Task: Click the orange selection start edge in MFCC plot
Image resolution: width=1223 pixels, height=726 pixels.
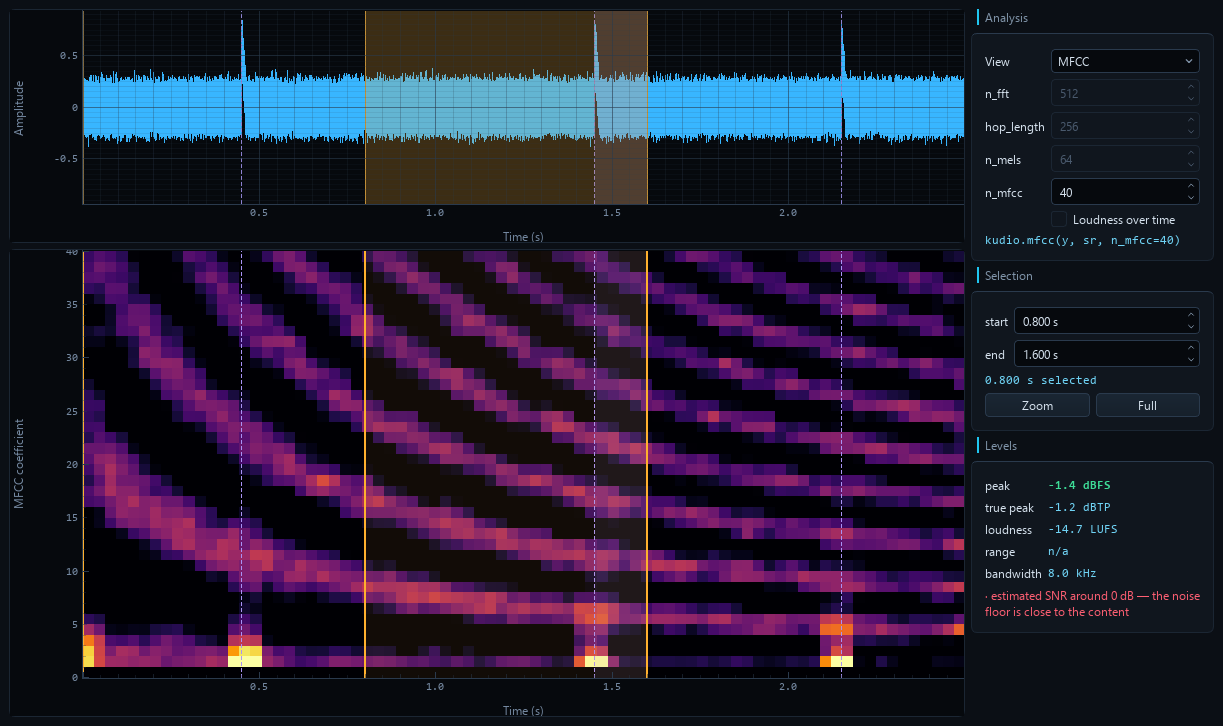Action: coord(365,464)
